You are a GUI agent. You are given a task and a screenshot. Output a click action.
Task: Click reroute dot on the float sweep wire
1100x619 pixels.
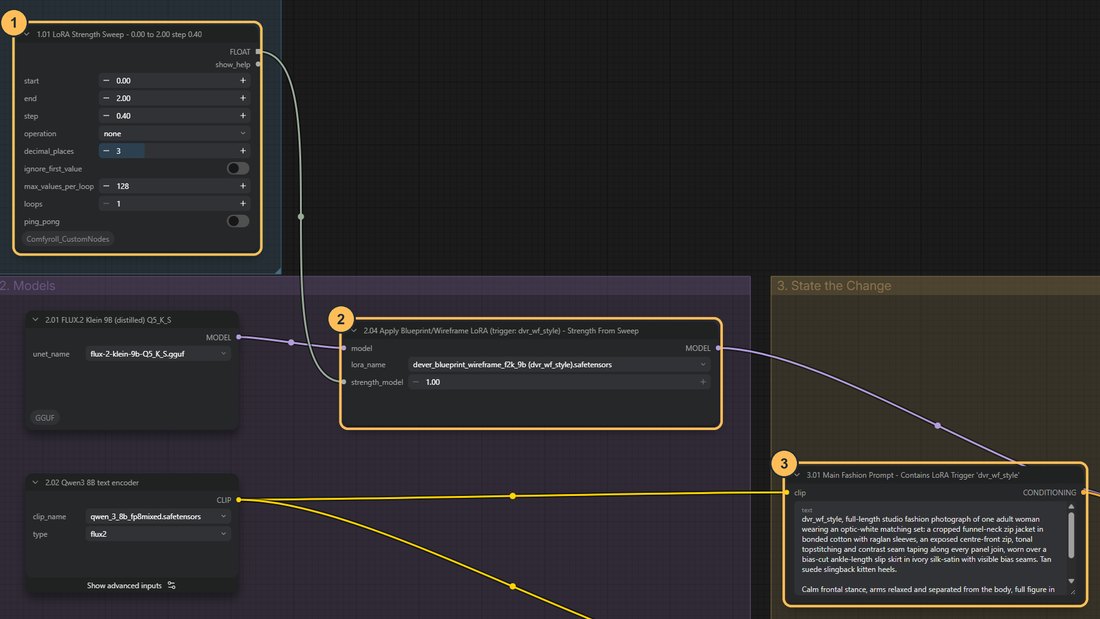click(x=301, y=217)
